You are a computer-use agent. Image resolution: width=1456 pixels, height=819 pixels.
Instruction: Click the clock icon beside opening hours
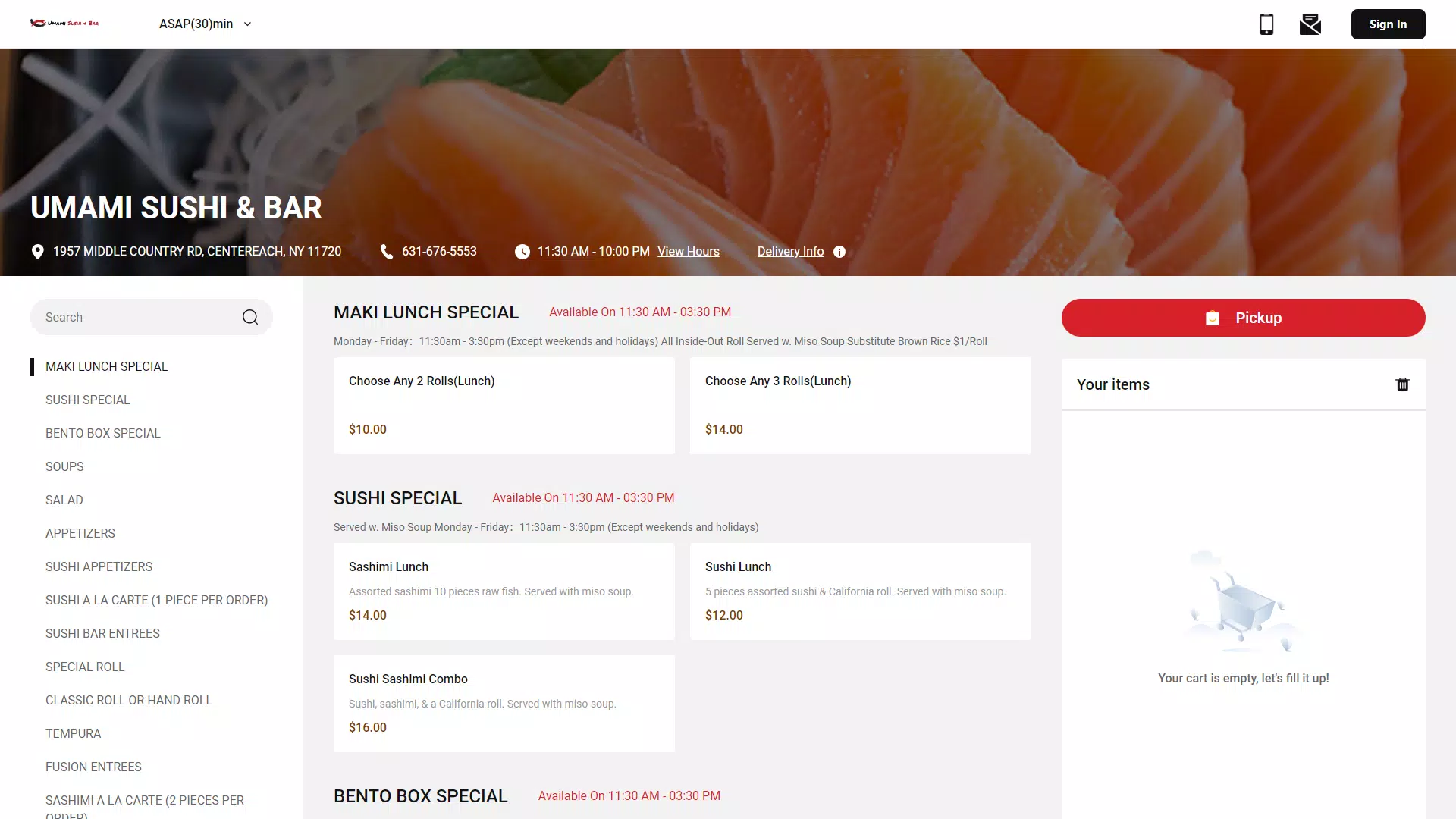522,252
